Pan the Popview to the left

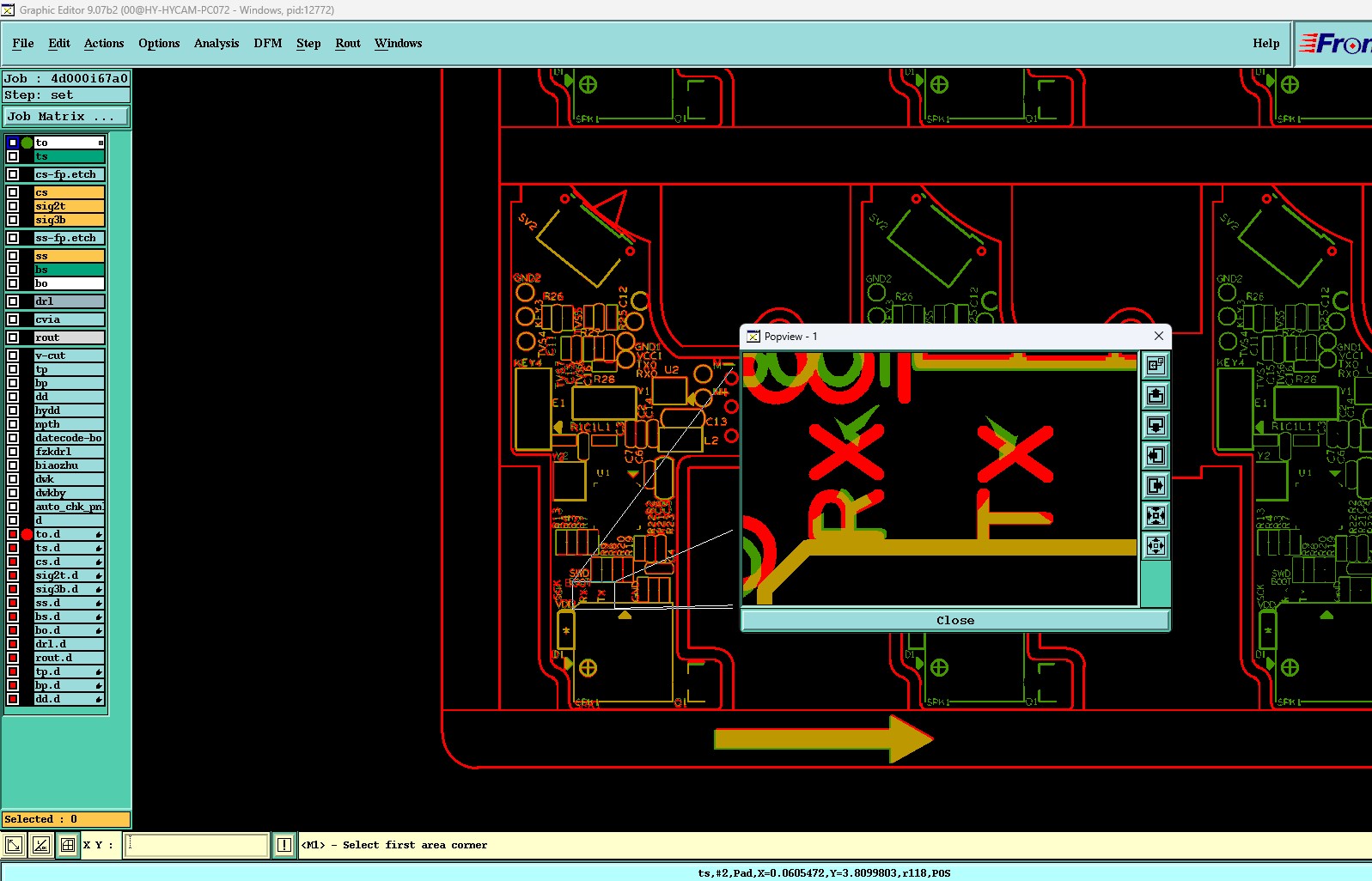pyautogui.click(x=1156, y=456)
